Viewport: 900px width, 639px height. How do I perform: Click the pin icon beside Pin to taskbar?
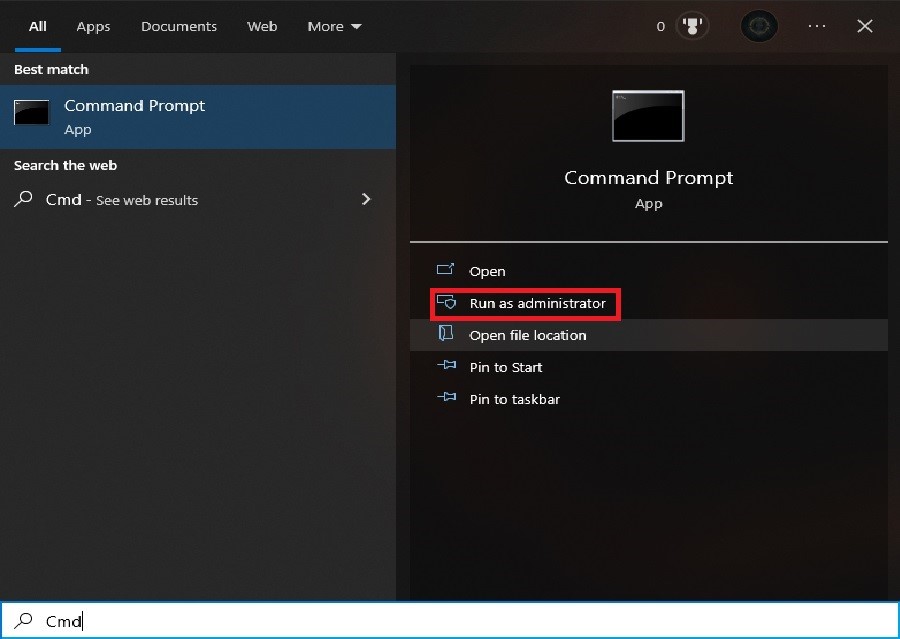[447, 399]
